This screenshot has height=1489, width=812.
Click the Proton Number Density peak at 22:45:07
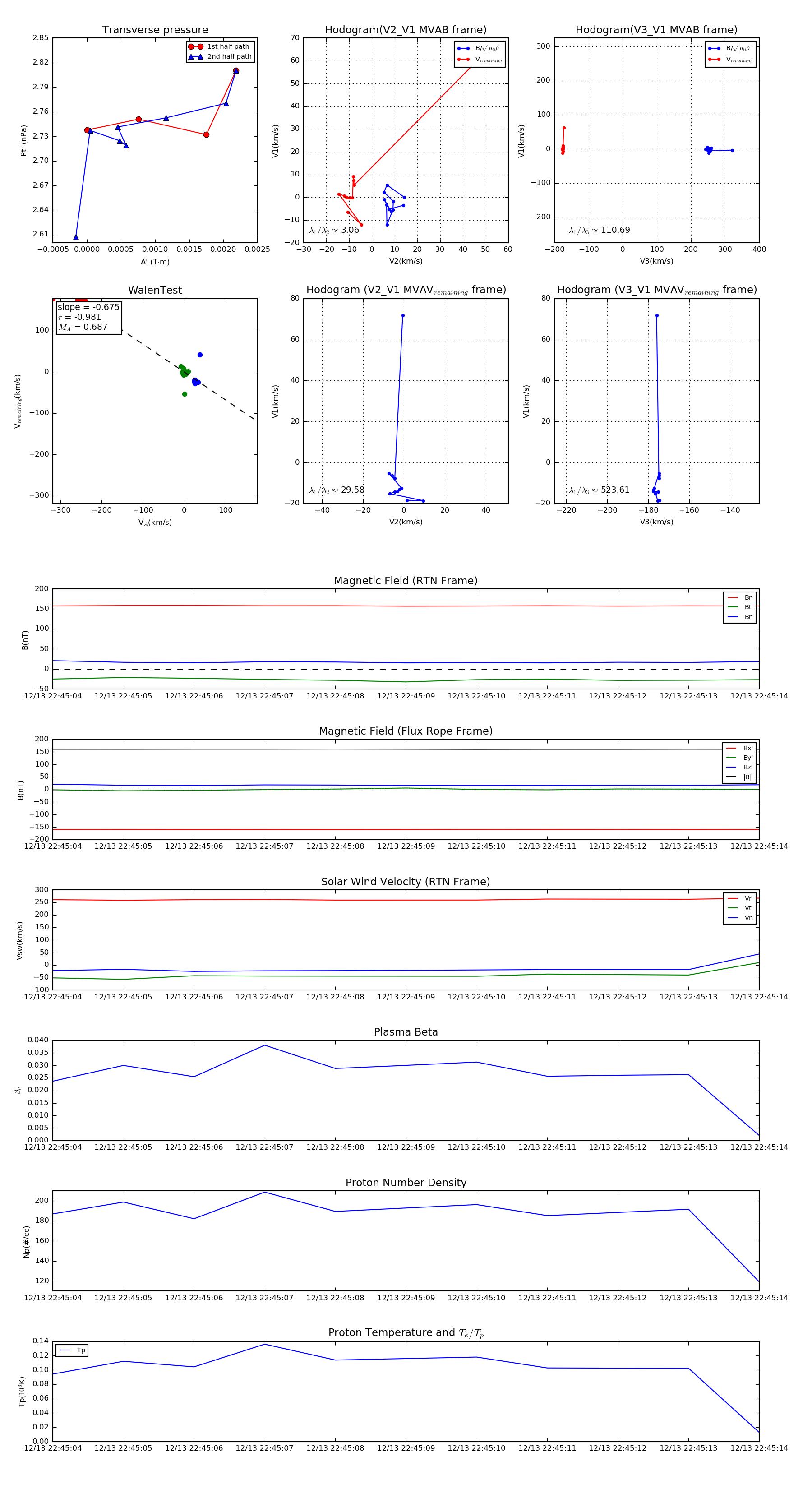[x=265, y=1193]
